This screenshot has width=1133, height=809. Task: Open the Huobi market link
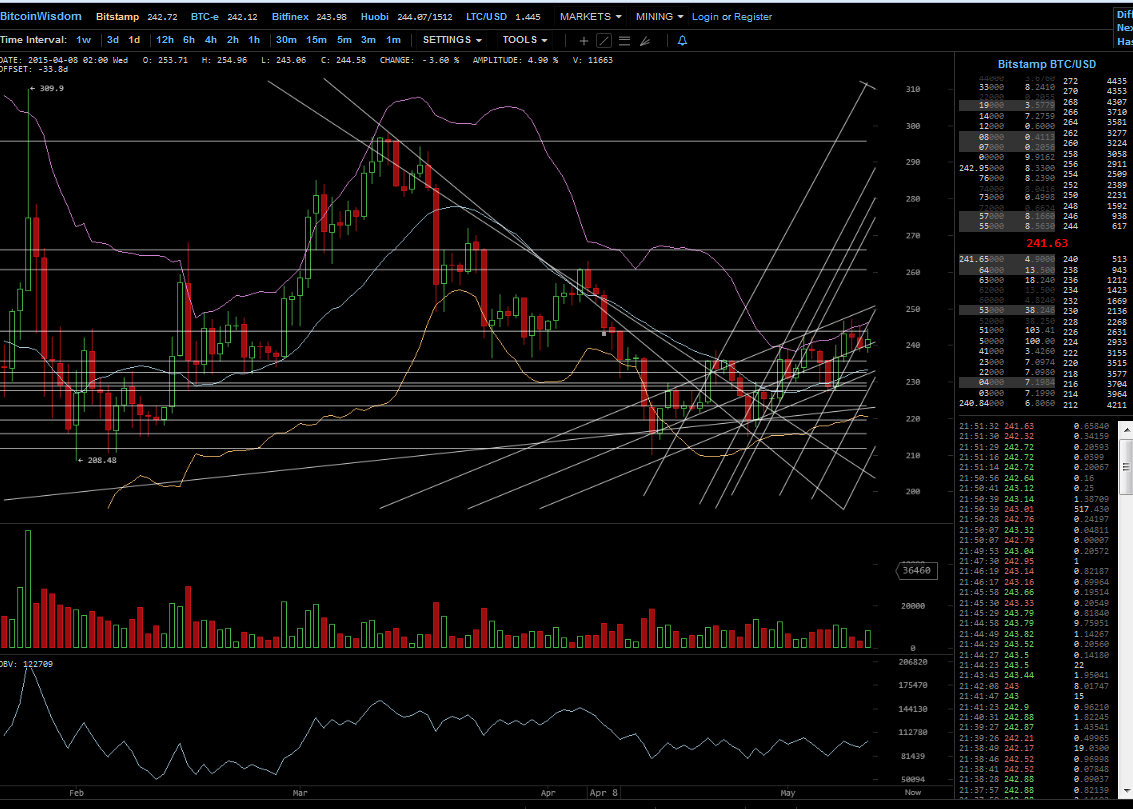[x=374, y=16]
